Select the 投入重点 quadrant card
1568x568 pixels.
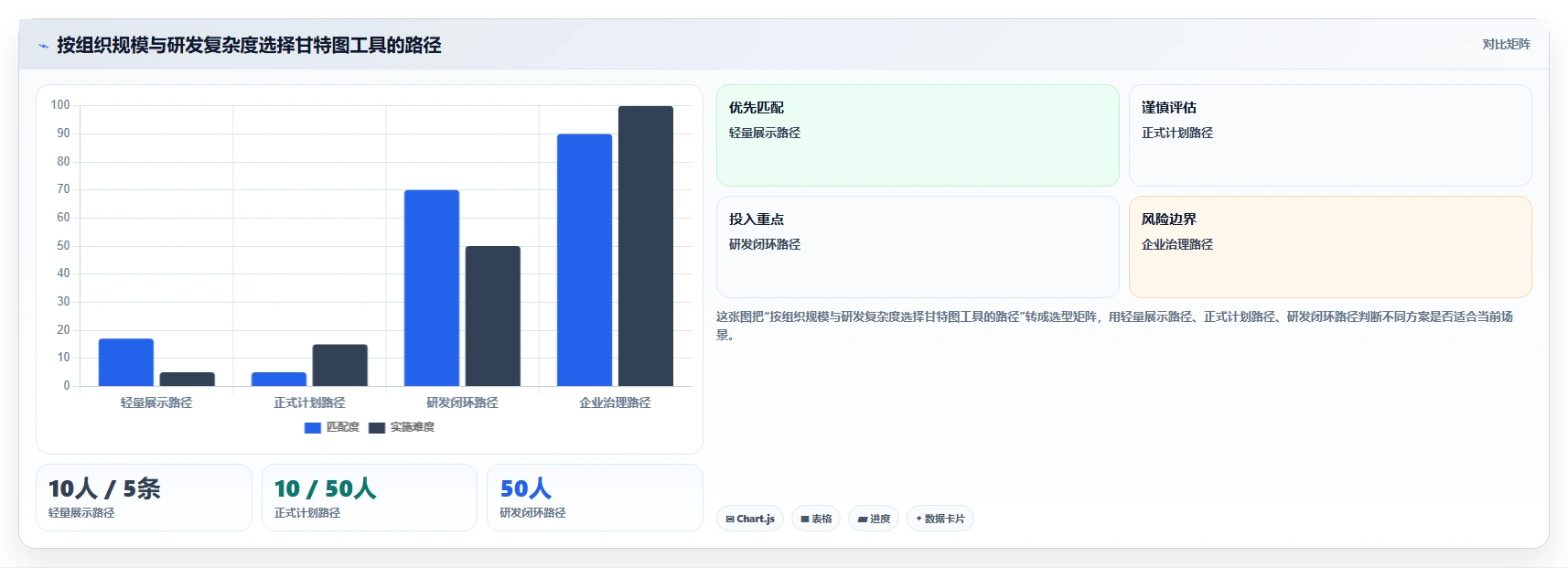point(918,247)
